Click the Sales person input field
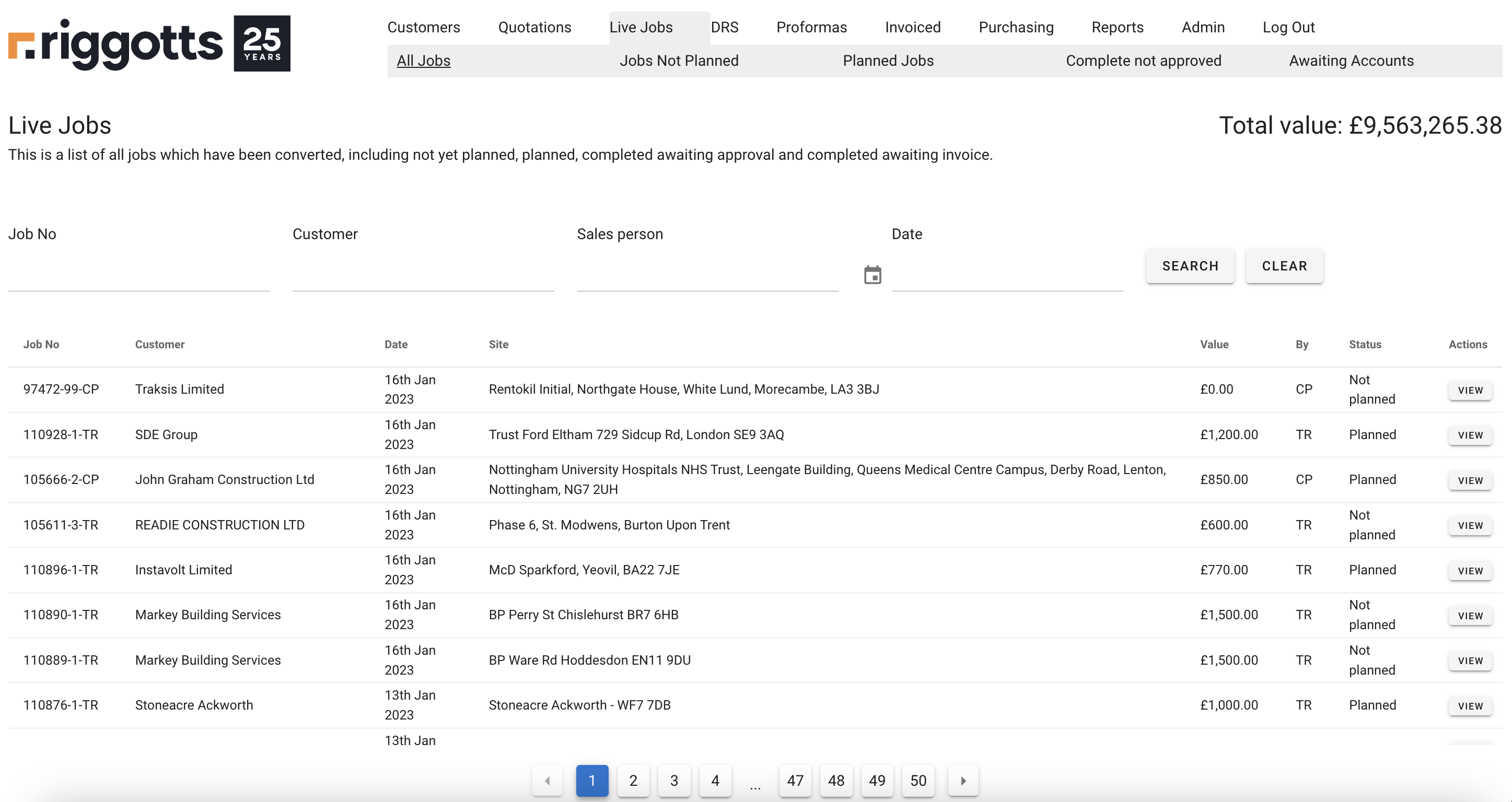 (707, 276)
